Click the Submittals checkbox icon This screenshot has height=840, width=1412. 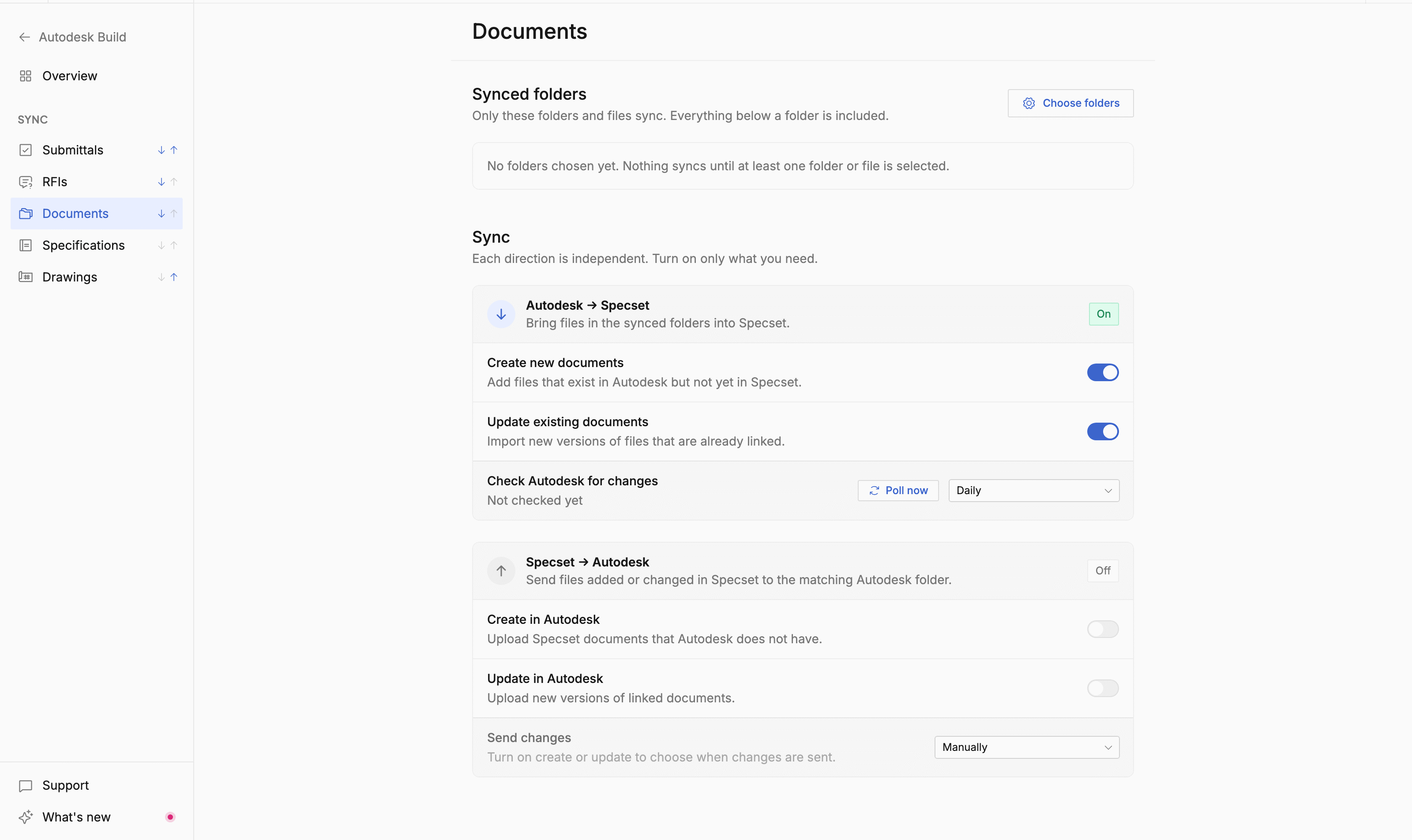pyautogui.click(x=26, y=150)
